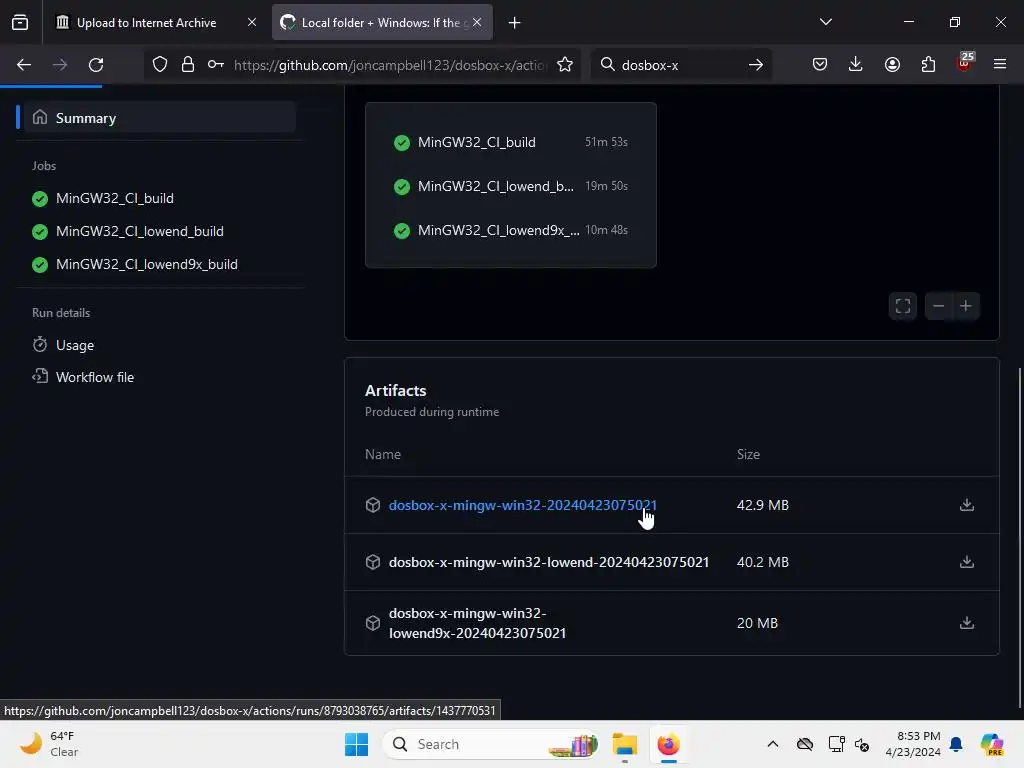Click MinGW32_CI_build node in workflow graph
This screenshot has width=1024, height=768.
[511, 142]
